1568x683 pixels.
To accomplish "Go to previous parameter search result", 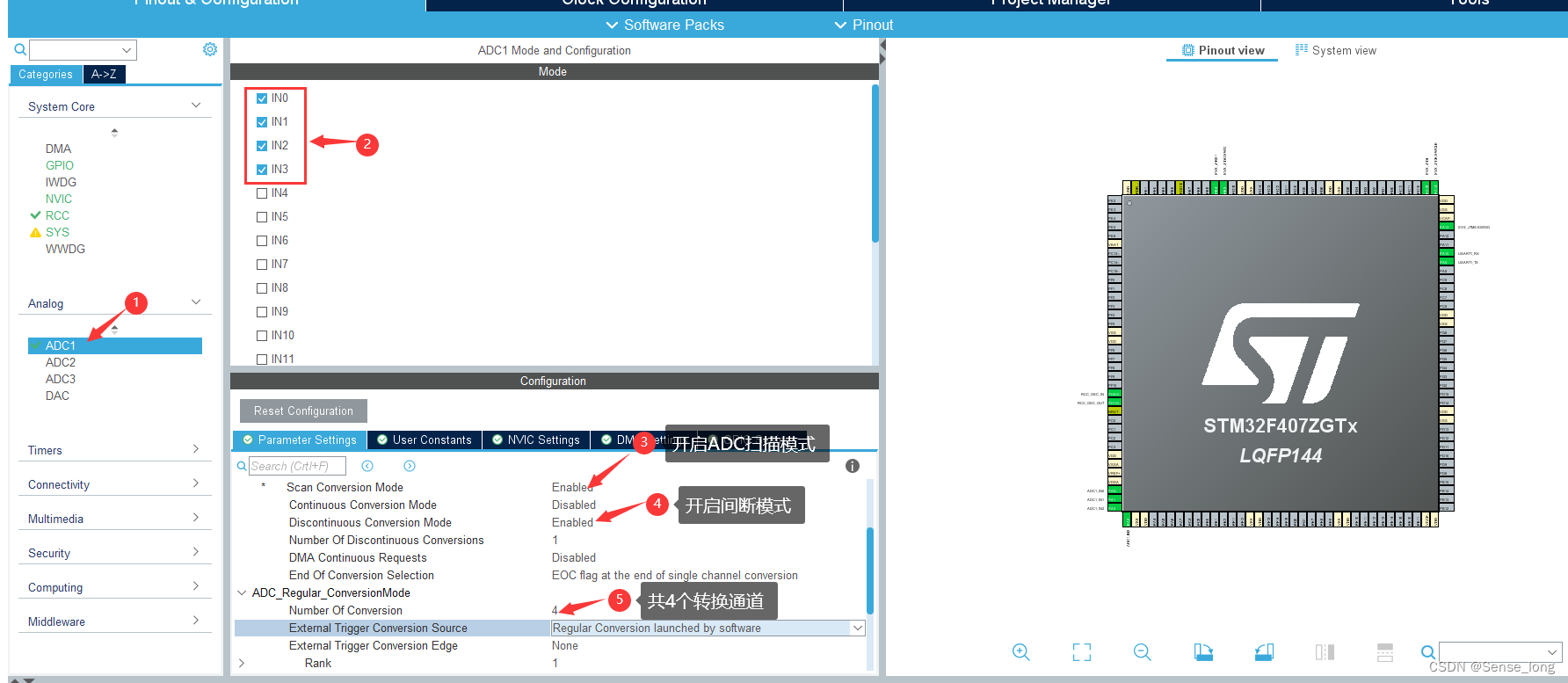I will tap(367, 466).
